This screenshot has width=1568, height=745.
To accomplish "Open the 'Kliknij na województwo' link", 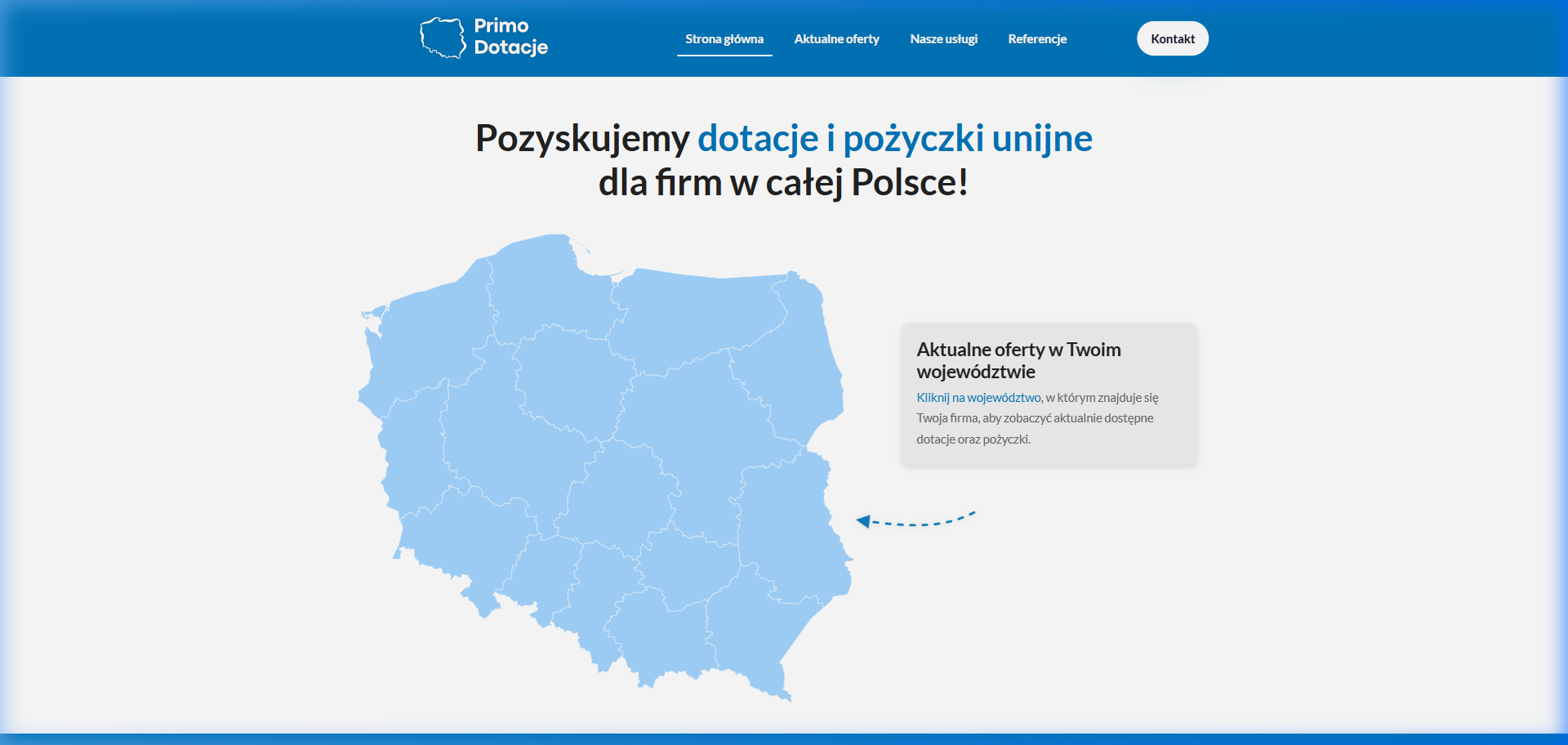I will pos(978,398).
